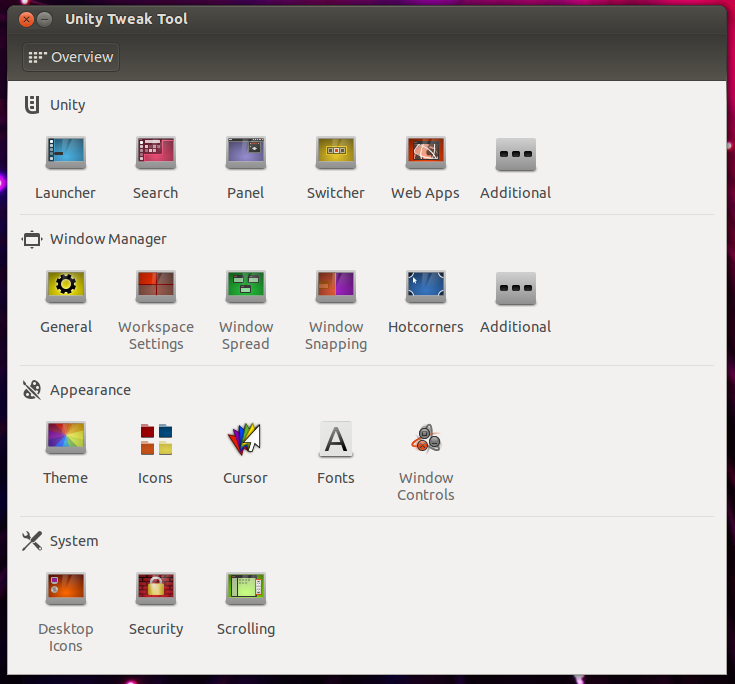Open the Scrolling settings icon
Screen dimensions: 735x684
246,588
